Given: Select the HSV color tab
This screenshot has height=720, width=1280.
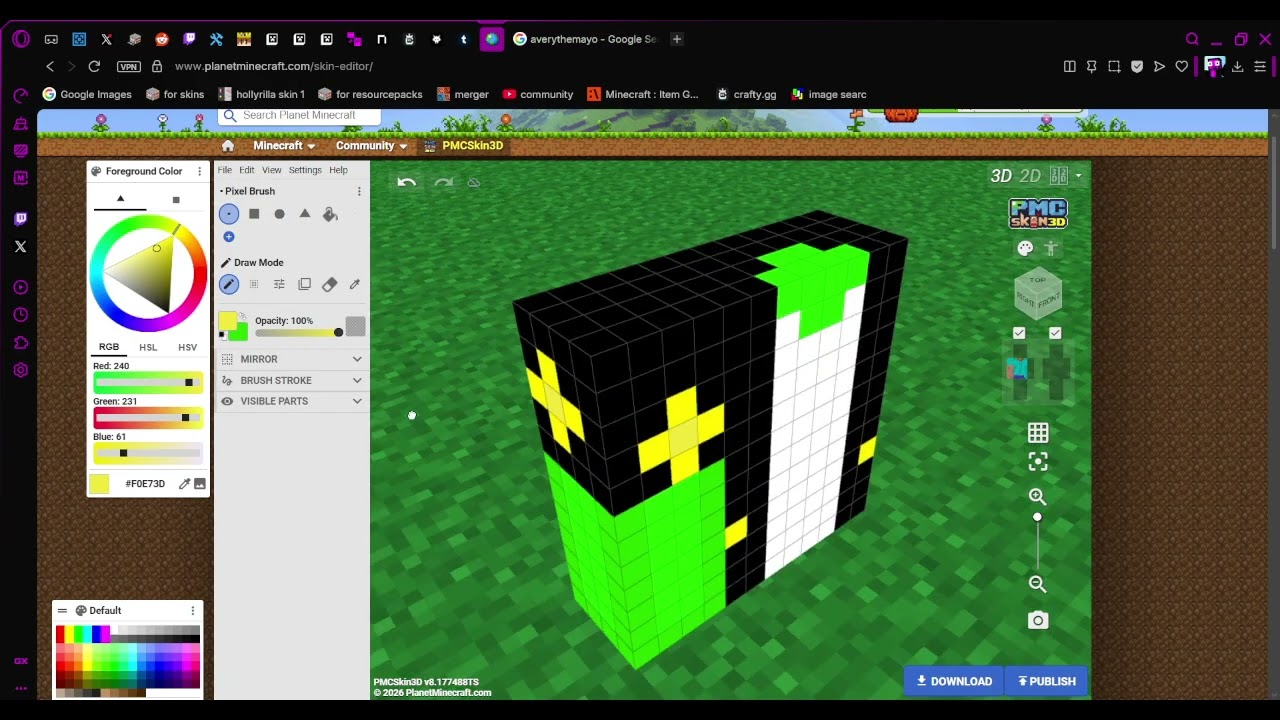Looking at the screenshot, I should point(187,347).
